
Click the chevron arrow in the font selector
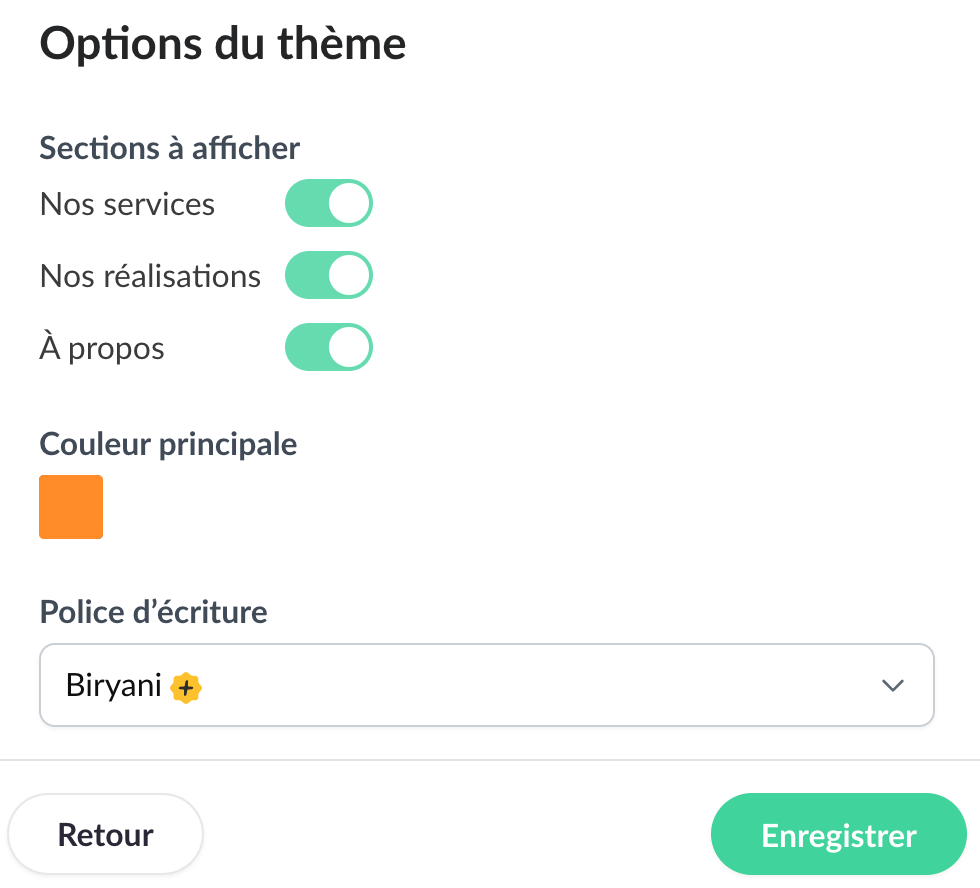[892, 685]
